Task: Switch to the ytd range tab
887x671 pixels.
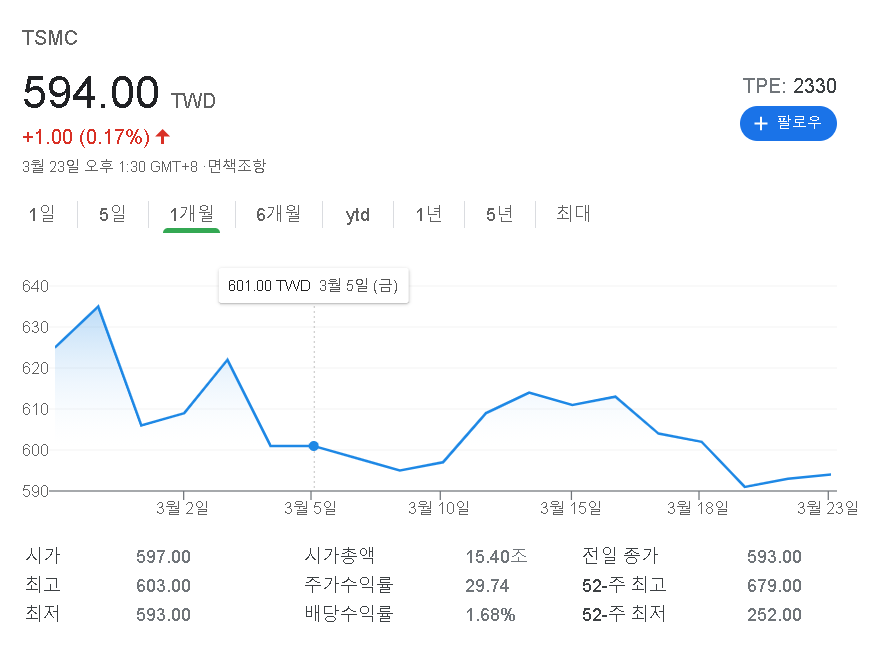Action: tap(358, 214)
